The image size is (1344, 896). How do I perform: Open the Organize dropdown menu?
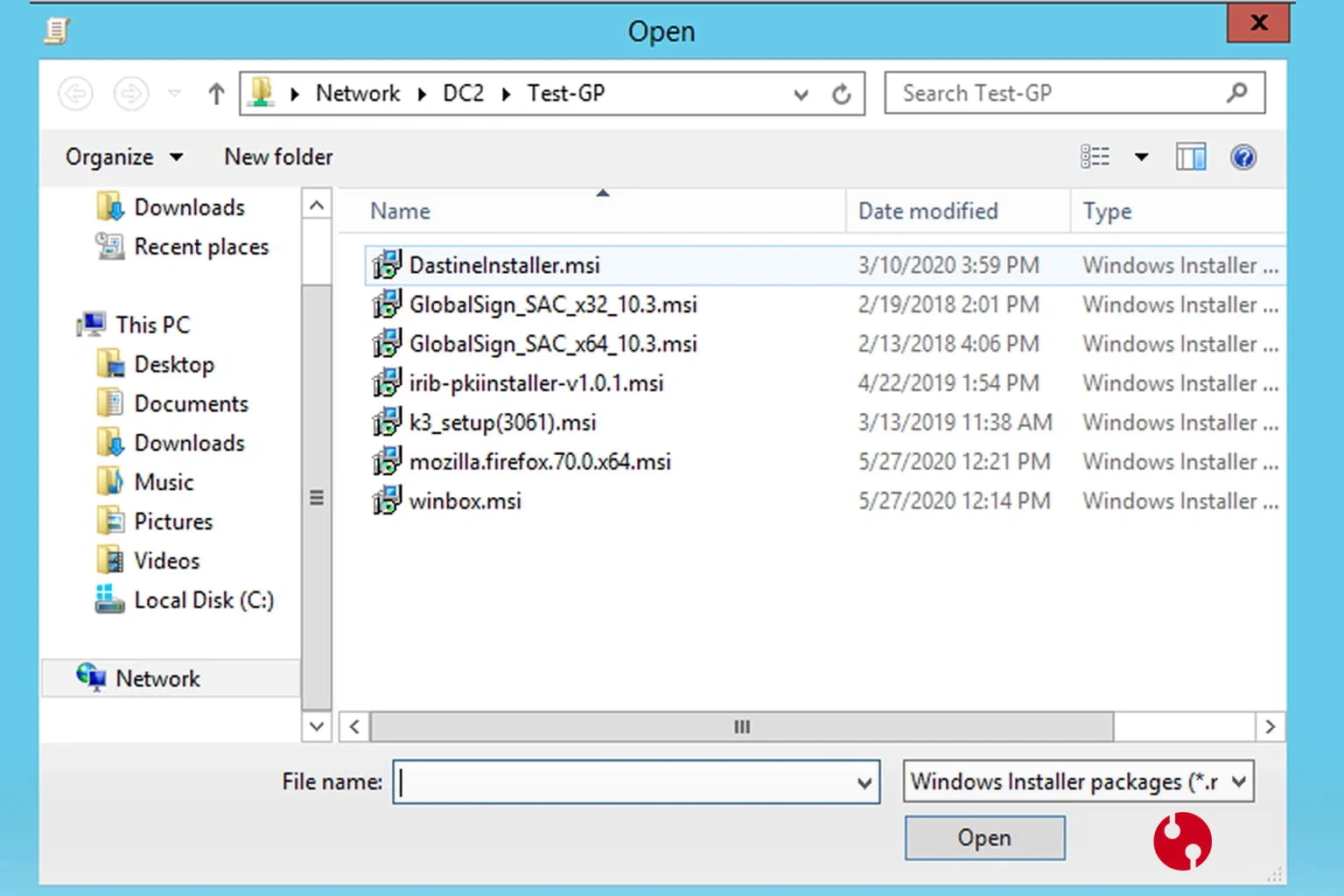(x=124, y=157)
